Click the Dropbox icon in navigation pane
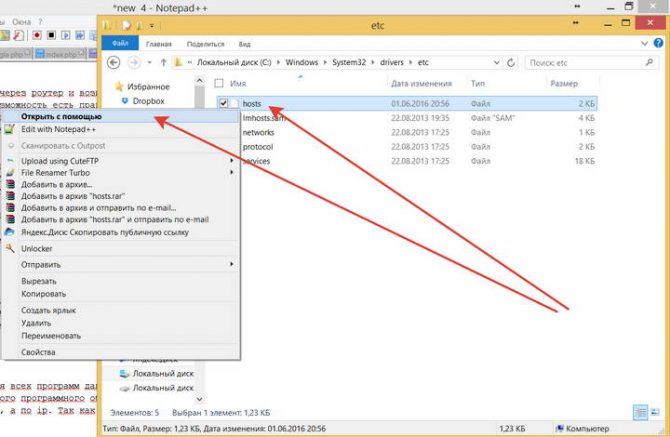This screenshot has width=670, height=437. [x=125, y=101]
